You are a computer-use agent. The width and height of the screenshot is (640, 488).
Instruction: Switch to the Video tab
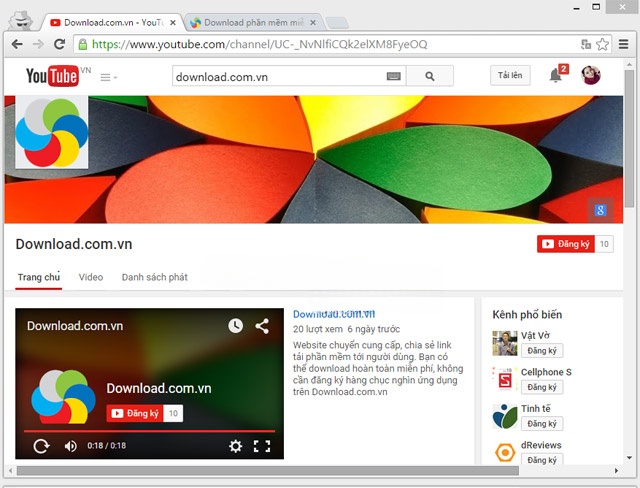click(x=91, y=277)
